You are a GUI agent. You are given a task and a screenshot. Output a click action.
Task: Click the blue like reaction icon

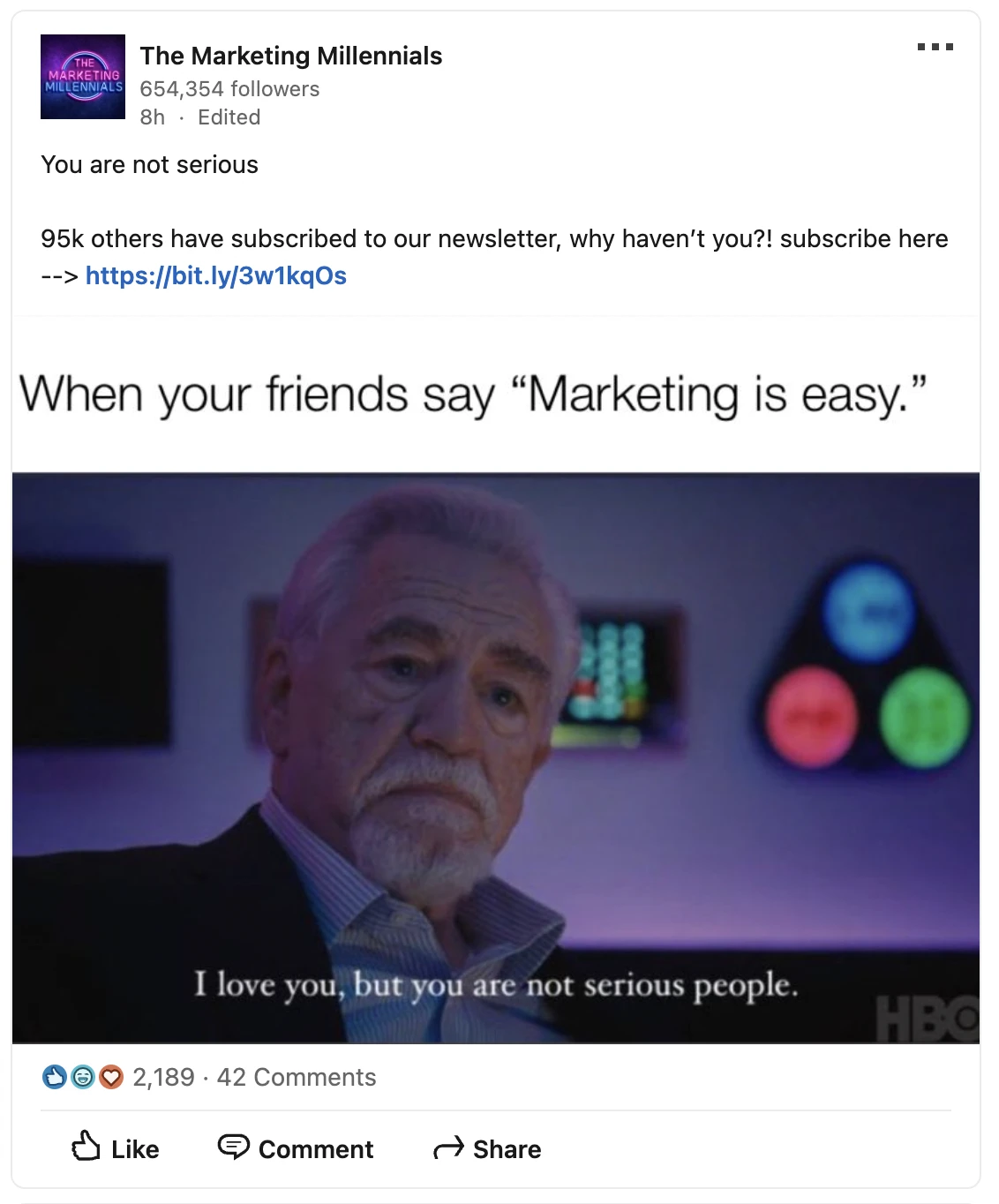point(55,1077)
